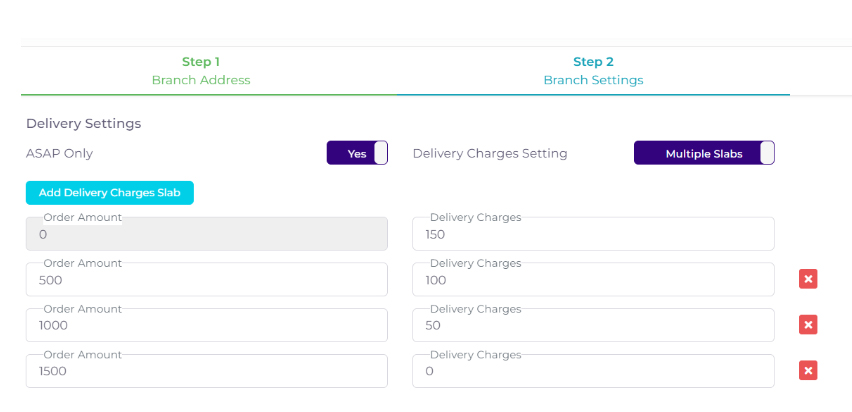Open Step 2 Branch Settings tab
The image size is (852, 412).
pyautogui.click(x=593, y=70)
